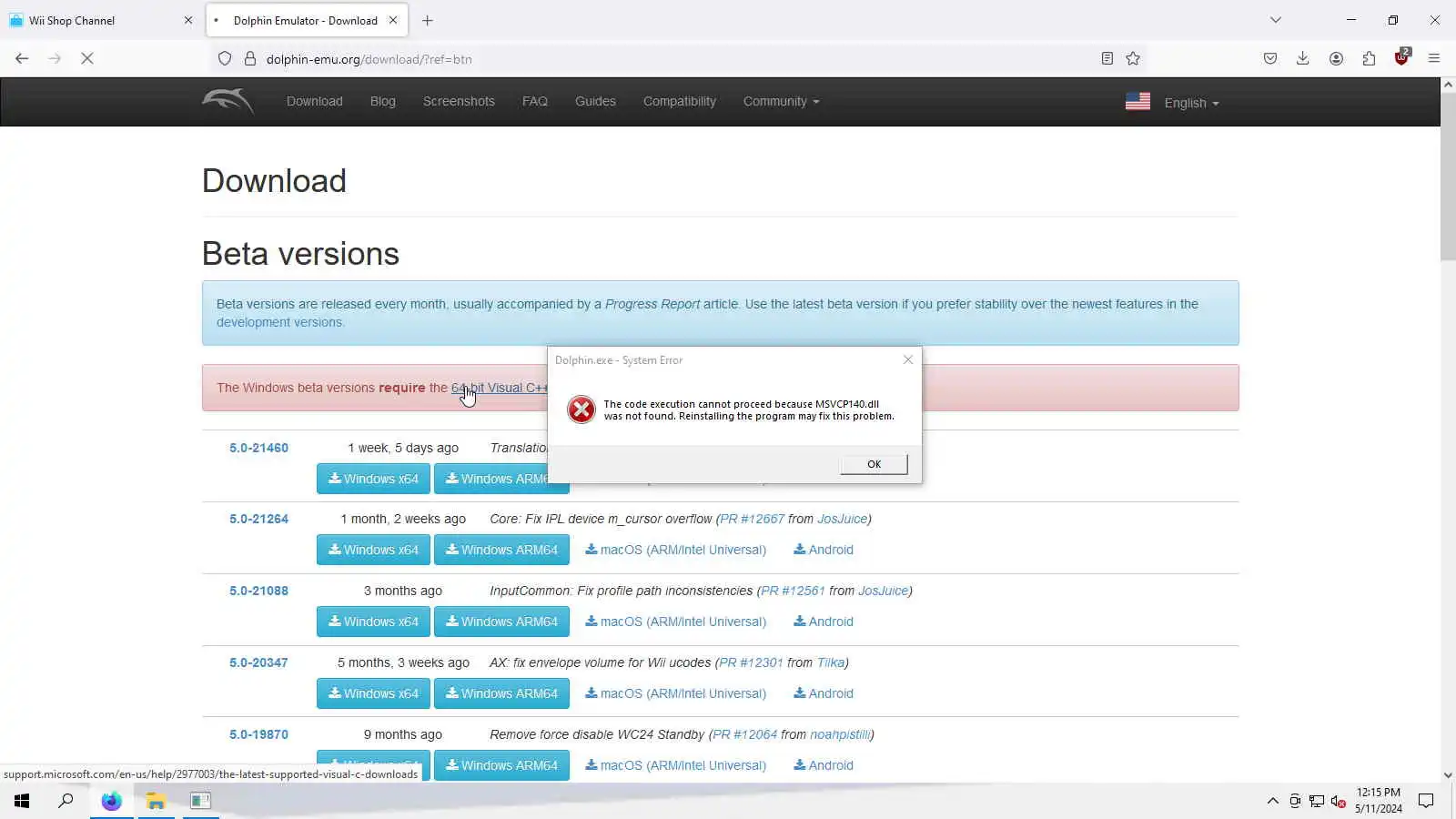Open 5.0-21088 macOS download link

pos(675,622)
